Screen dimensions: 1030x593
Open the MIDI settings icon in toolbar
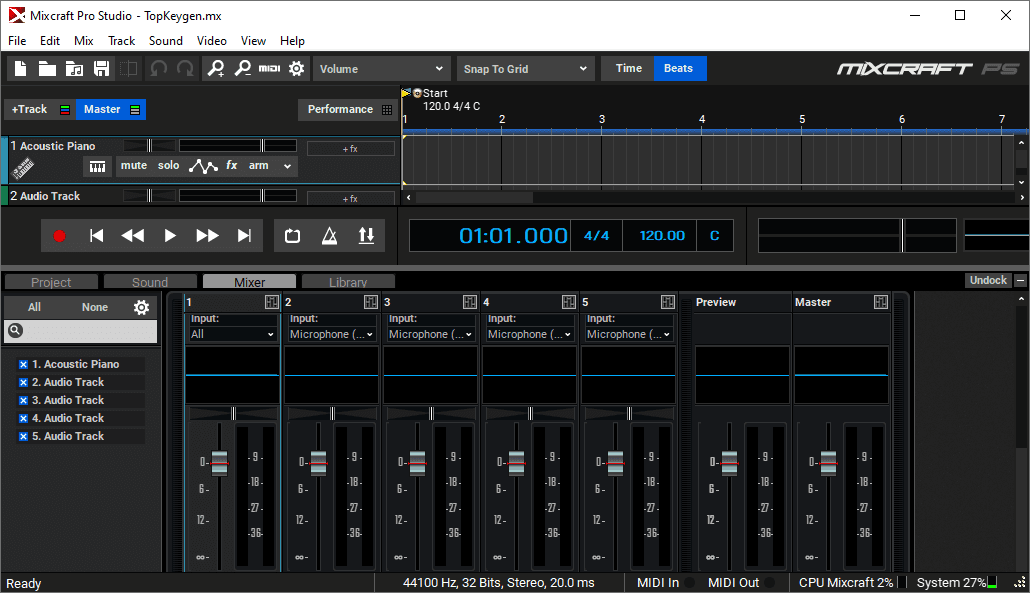(x=269, y=69)
